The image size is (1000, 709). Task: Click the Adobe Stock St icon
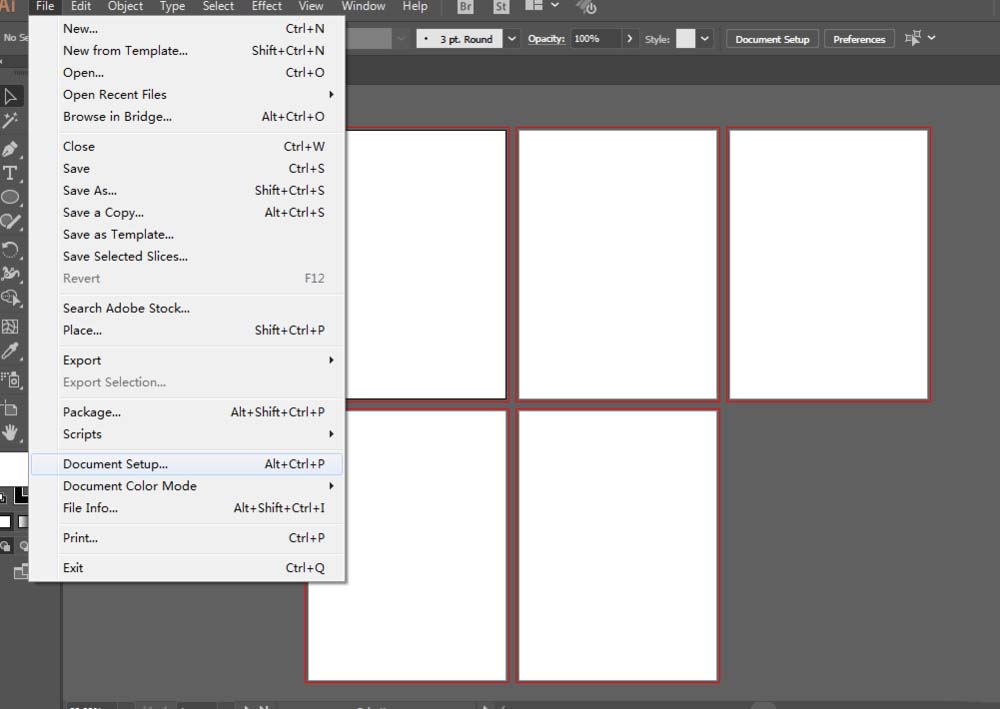tap(501, 7)
